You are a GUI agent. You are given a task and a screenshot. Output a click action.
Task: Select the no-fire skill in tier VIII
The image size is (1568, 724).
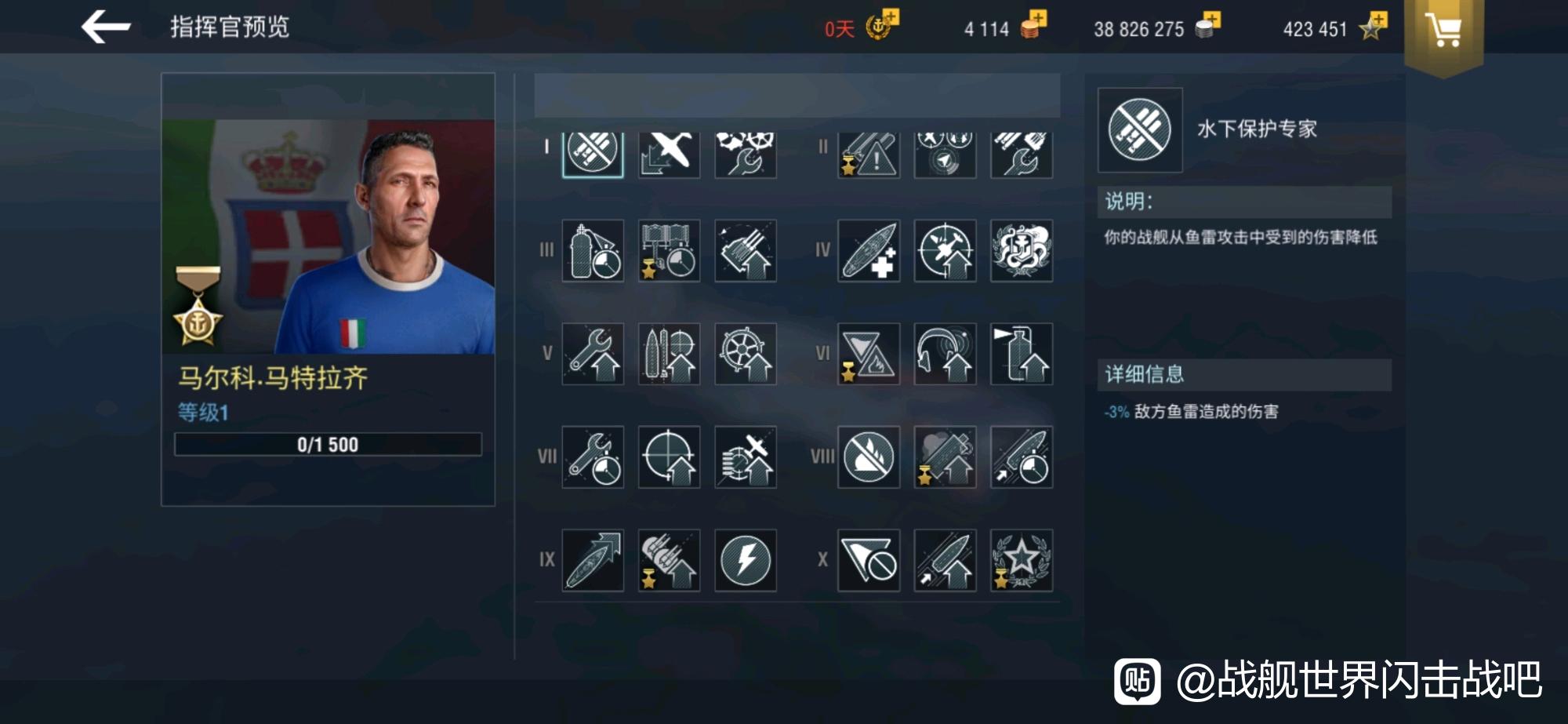point(869,457)
